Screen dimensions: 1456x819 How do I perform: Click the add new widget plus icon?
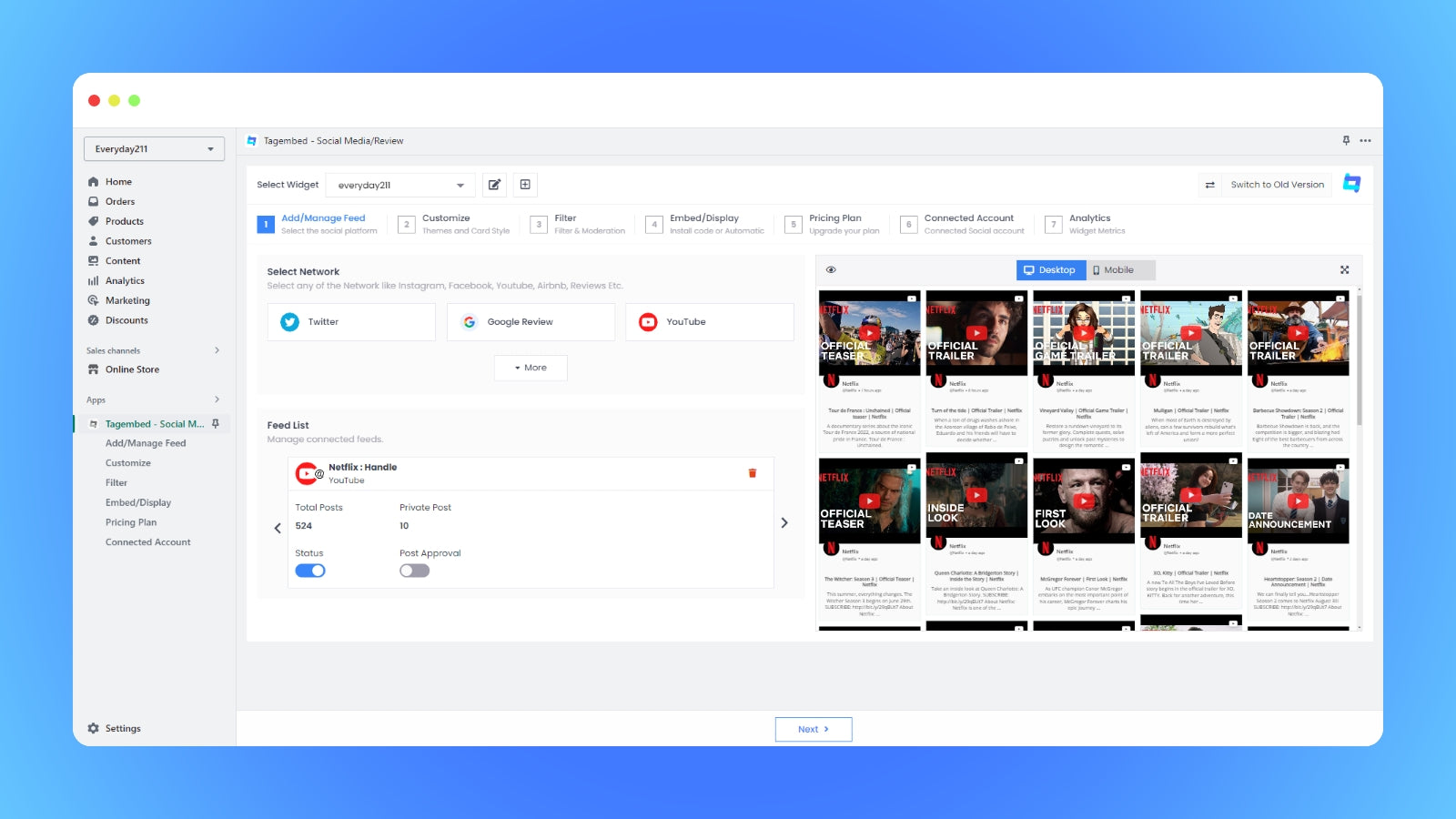pyautogui.click(x=525, y=185)
